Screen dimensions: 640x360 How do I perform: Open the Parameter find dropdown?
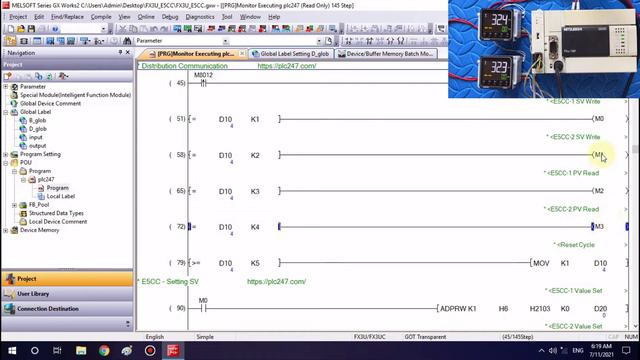[225, 41]
